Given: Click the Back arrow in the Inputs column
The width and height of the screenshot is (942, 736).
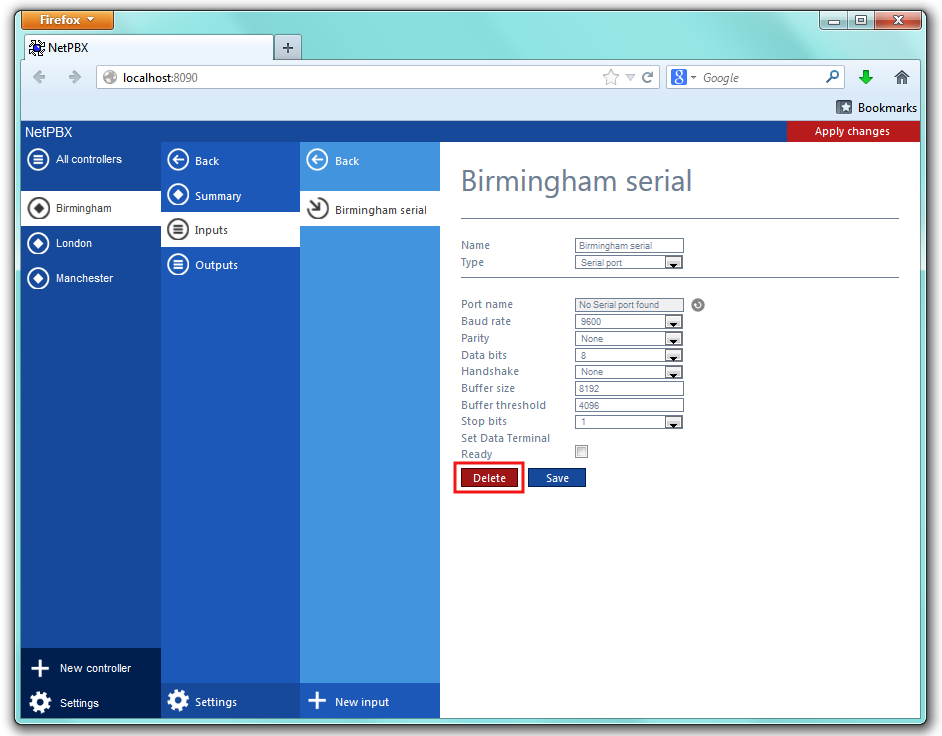Looking at the screenshot, I should 317,160.
